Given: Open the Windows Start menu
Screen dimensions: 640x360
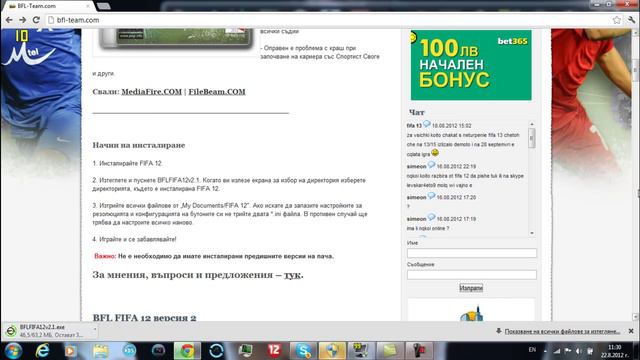Looking at the screenshot, I should point(13,351).
